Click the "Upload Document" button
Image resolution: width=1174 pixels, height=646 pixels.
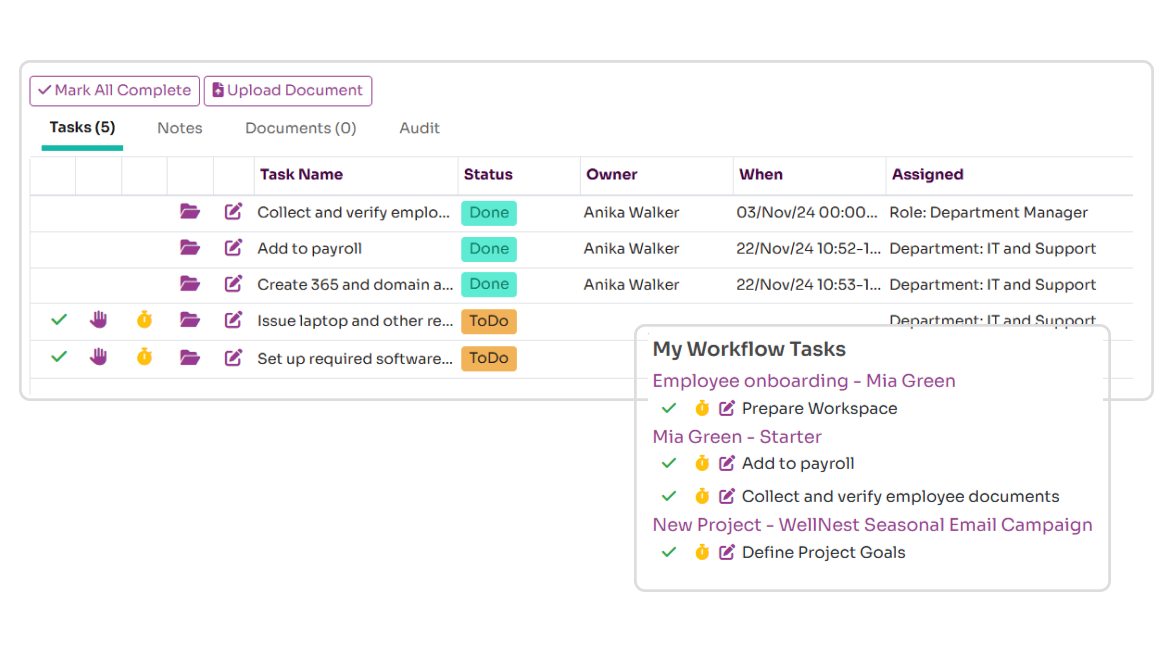pos(288,90)
